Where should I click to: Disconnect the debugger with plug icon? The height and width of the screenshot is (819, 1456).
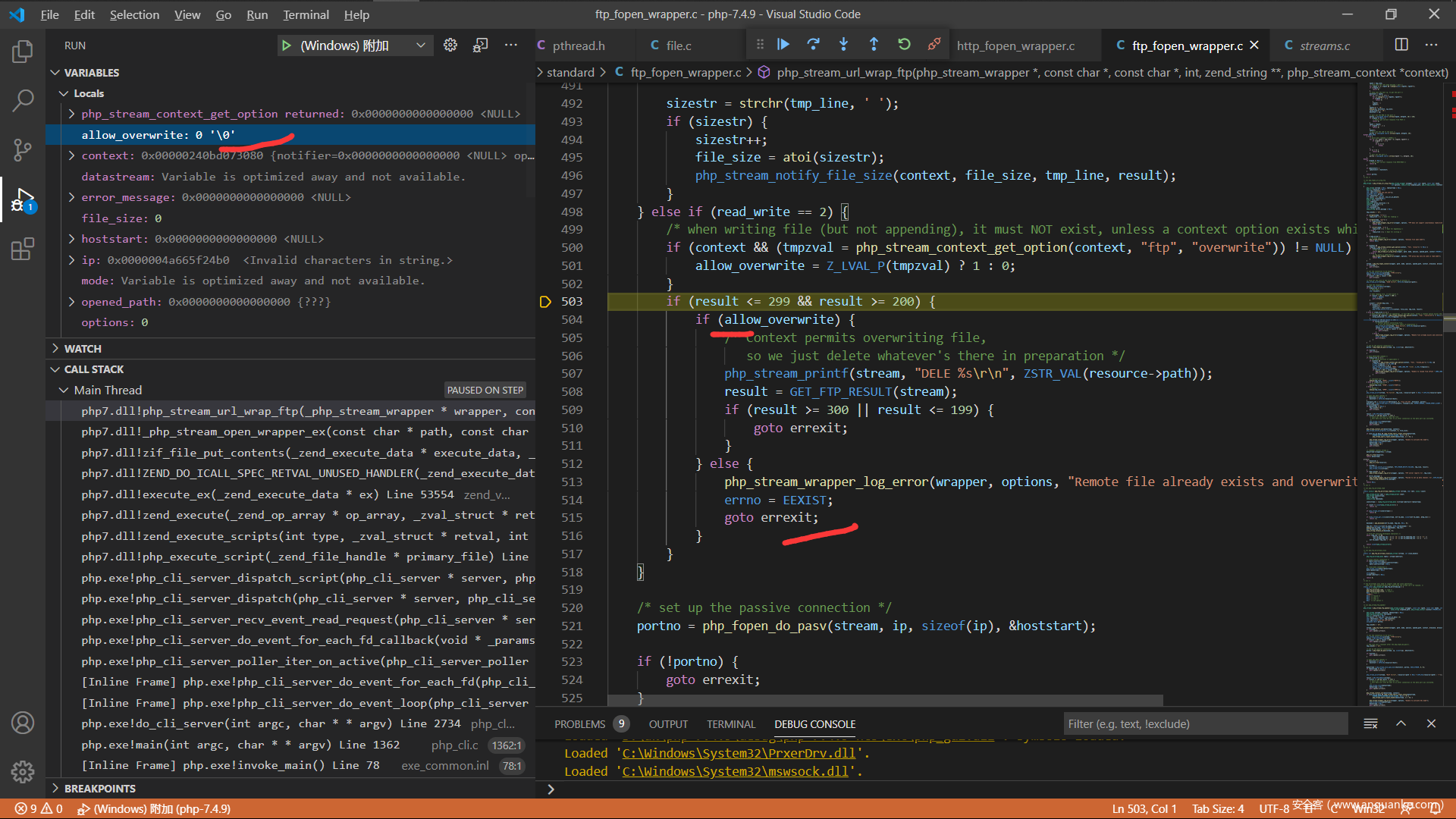[x=934, y=45]
